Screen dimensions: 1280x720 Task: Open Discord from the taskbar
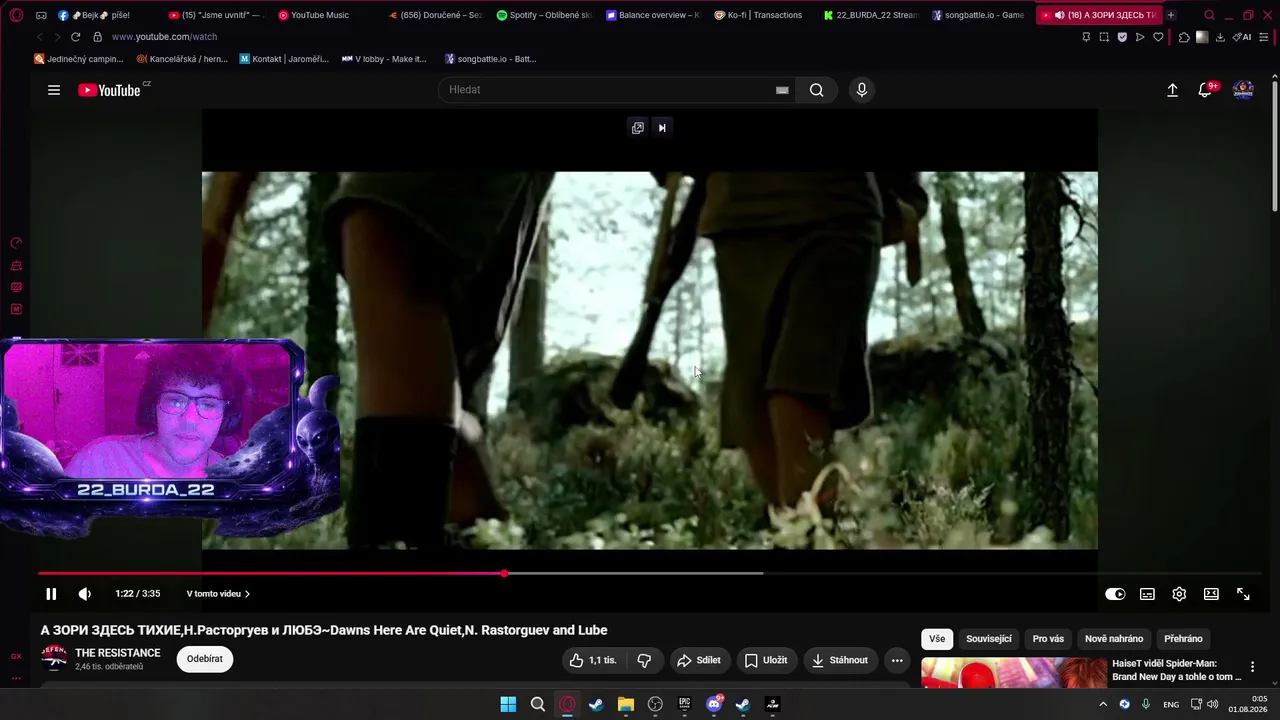tap(714, 704)
